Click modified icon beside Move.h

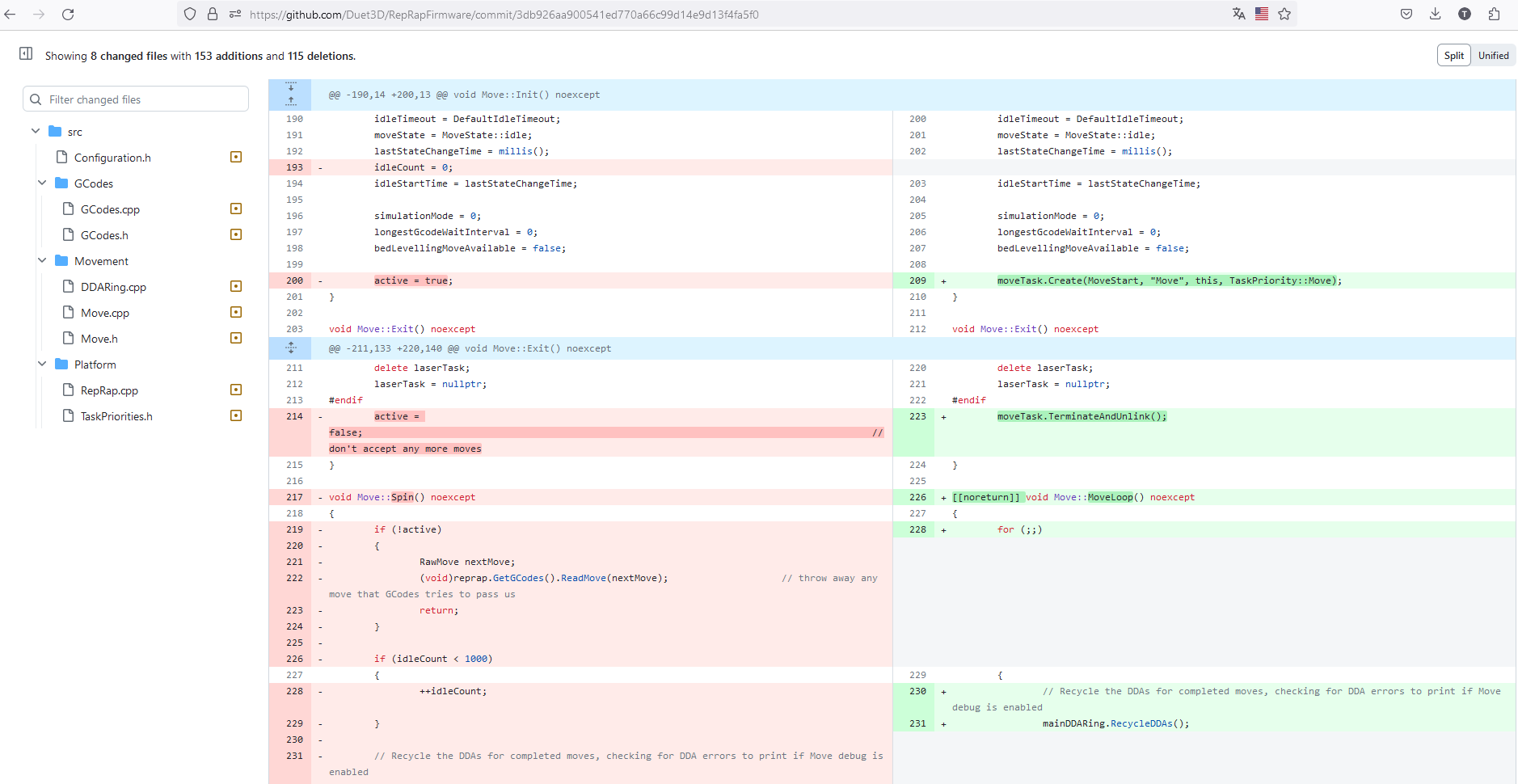[236, 338]
